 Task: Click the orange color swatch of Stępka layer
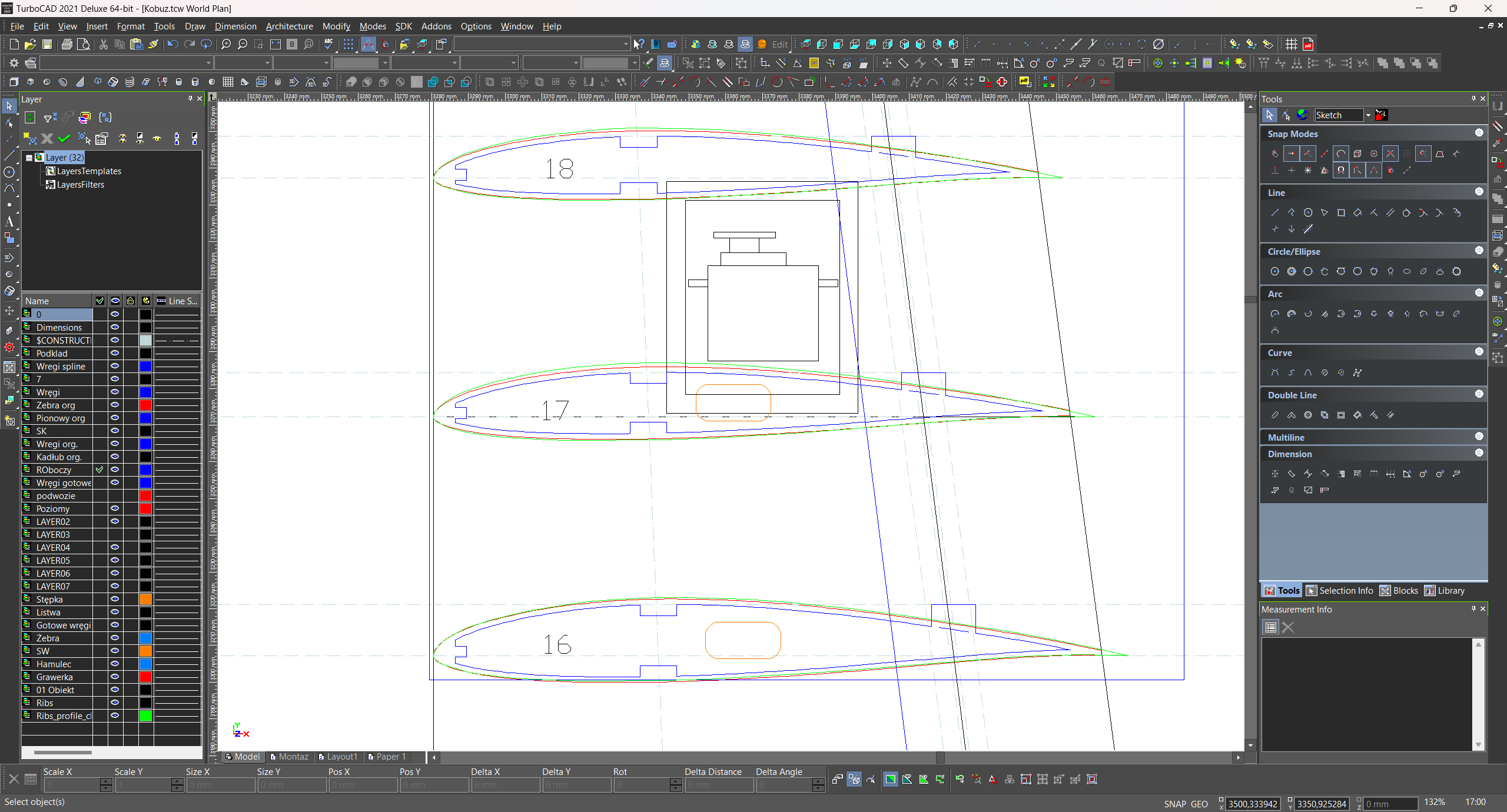click(145, 599)
